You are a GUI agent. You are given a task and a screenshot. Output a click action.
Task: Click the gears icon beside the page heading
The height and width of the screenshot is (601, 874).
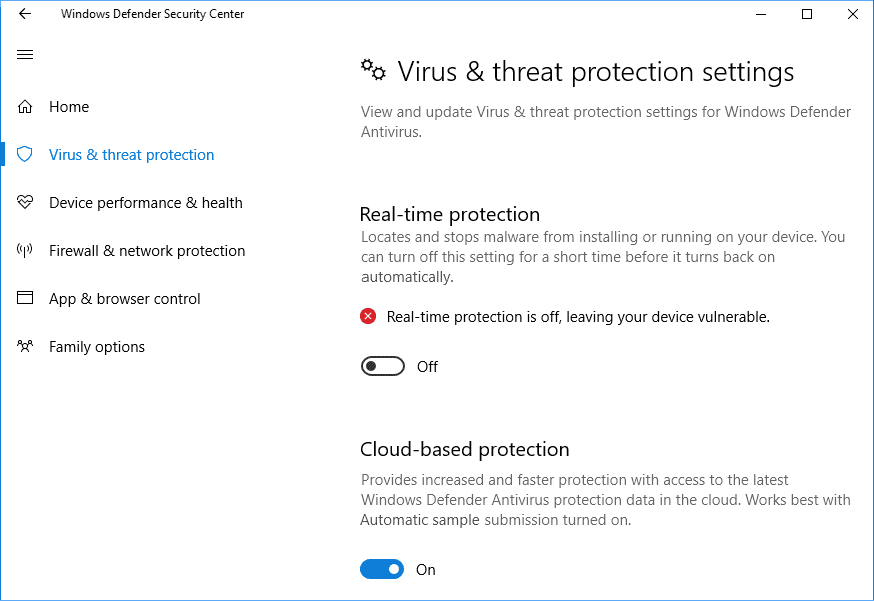click(x=373, y=70)
